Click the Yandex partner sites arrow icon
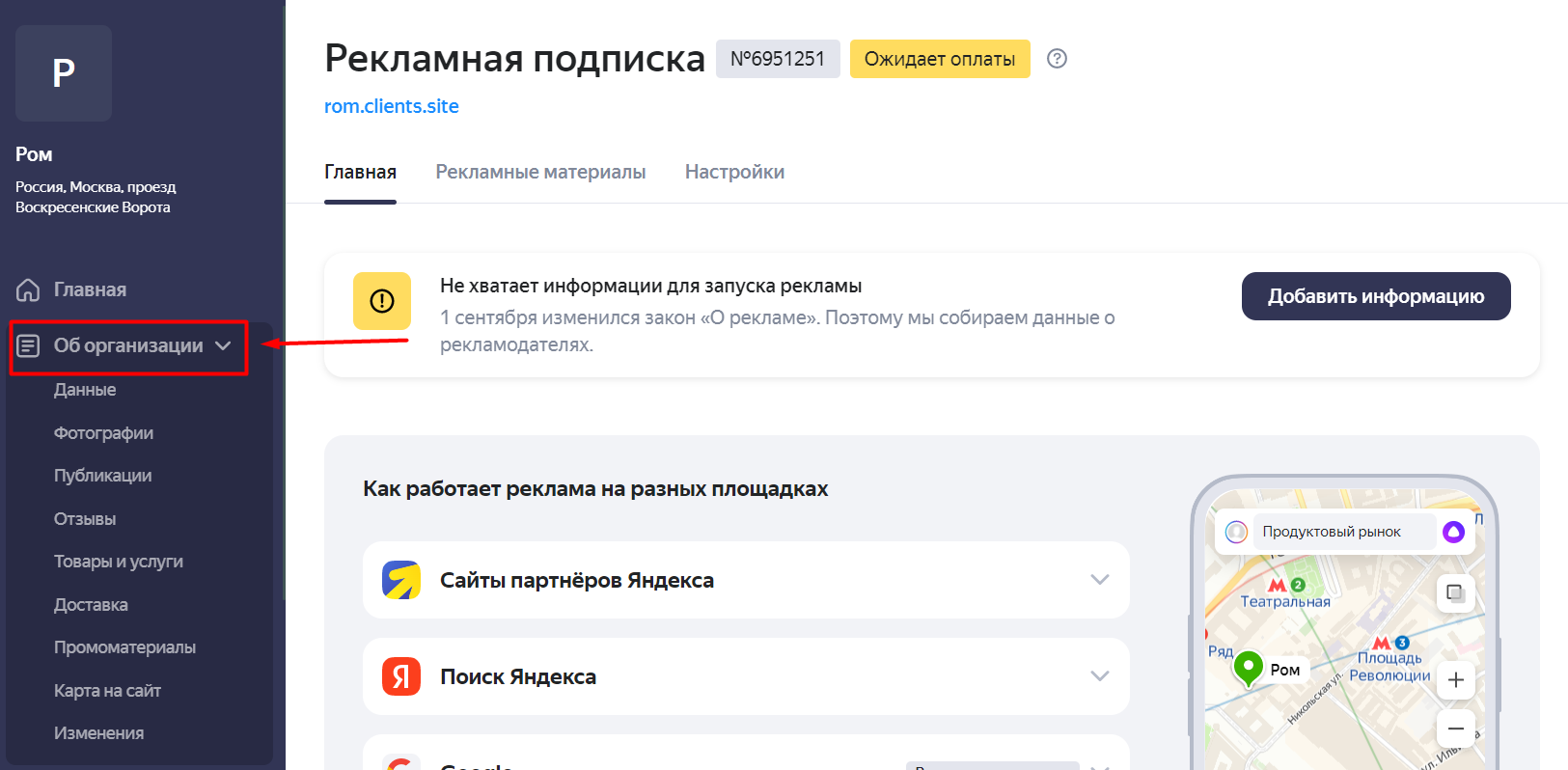1568x770 pixels. click(400, 580)
